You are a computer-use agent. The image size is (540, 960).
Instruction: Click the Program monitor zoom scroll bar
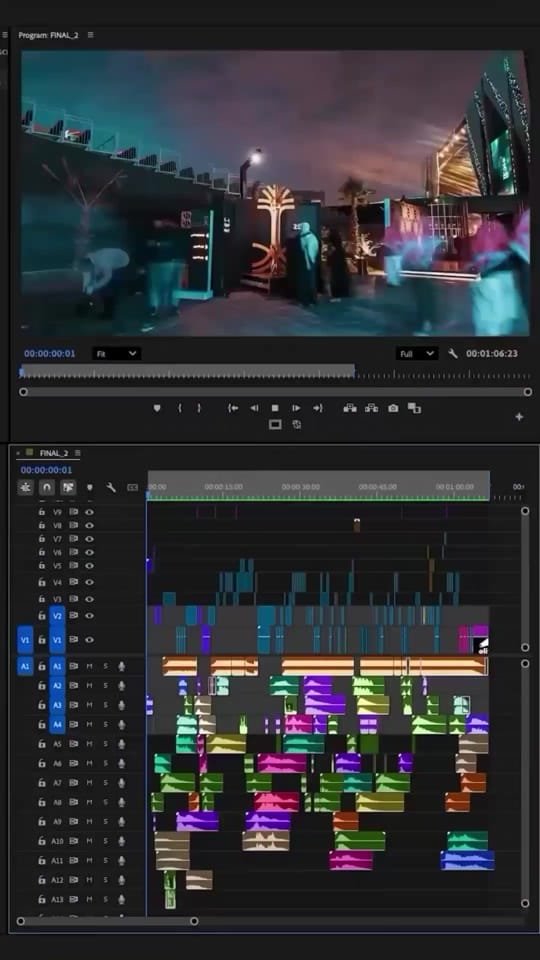(x=275, y=392)
